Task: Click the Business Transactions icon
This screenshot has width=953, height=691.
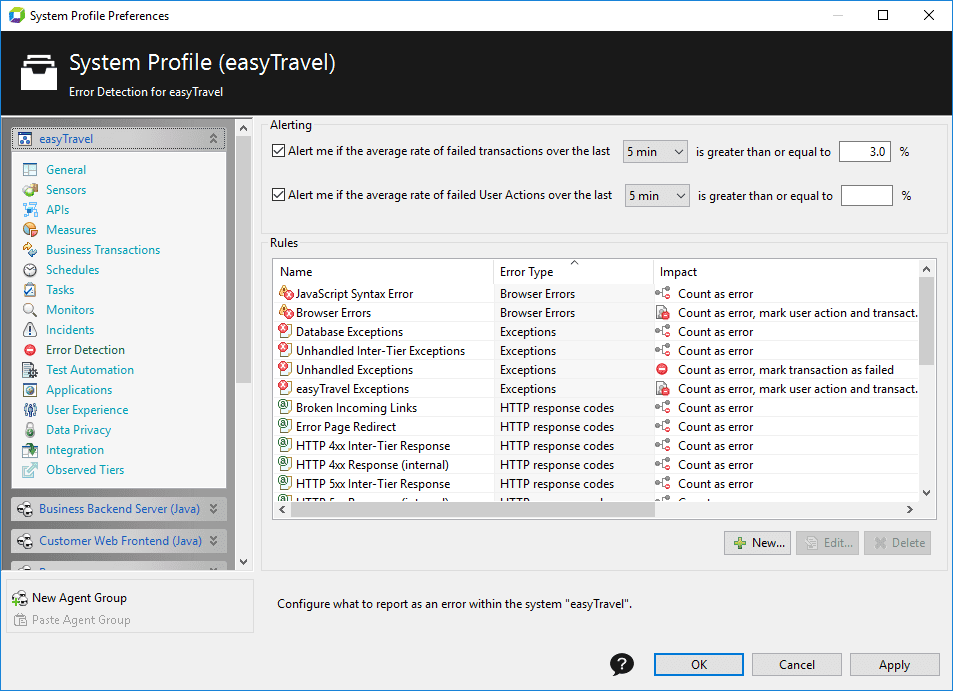Action: click(30, 250)
